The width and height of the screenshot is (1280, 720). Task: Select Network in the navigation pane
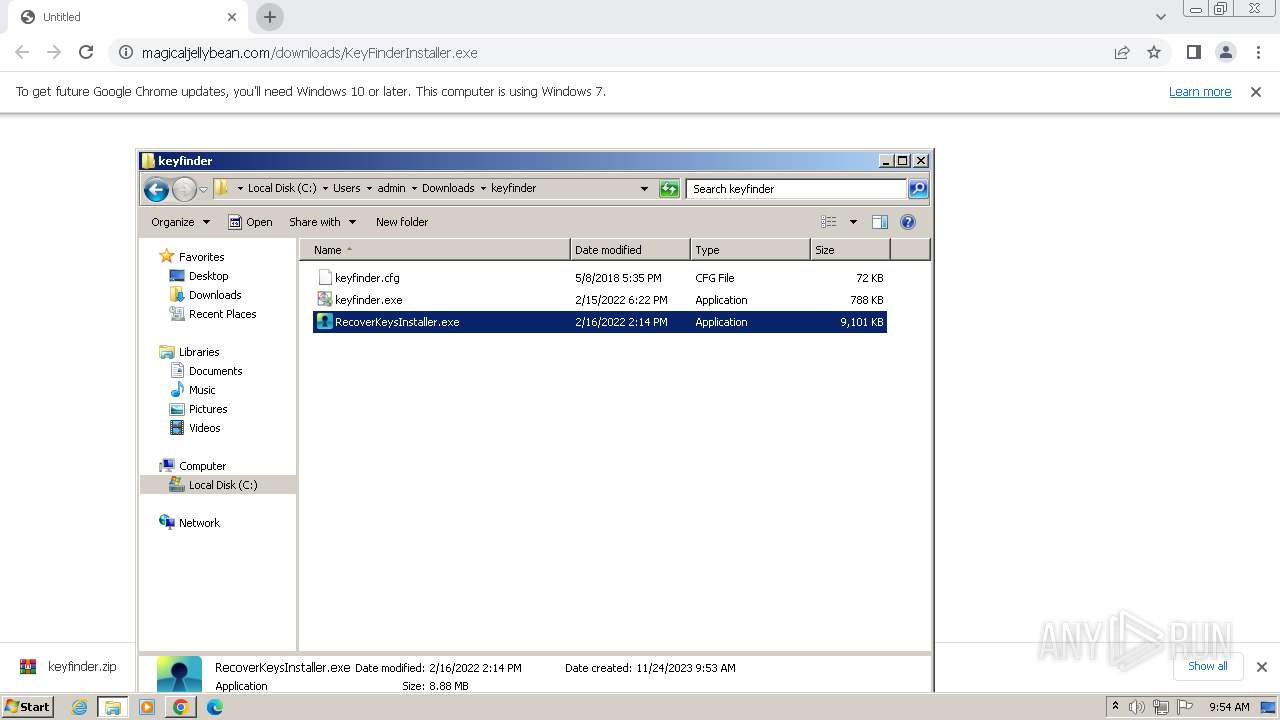coord(199,523)
